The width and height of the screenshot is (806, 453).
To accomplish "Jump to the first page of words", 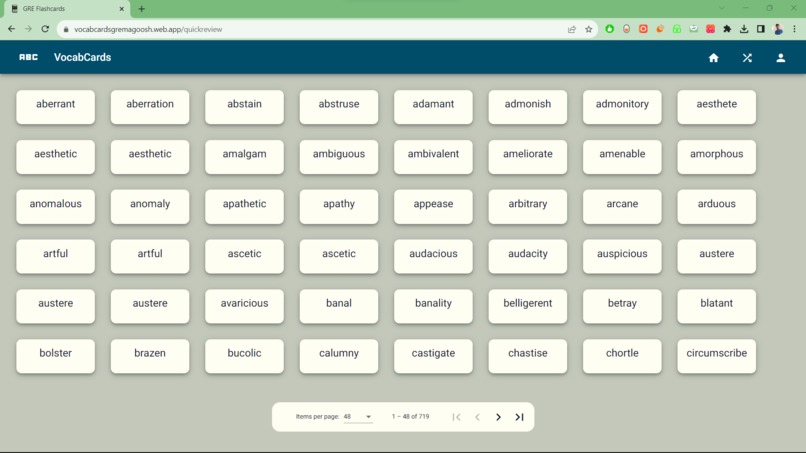I will tap(456, 417).
